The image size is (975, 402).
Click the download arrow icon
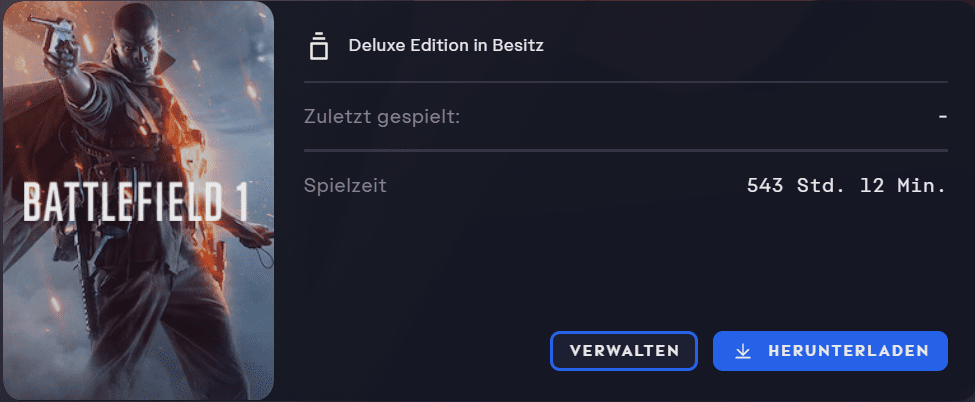(742, 351)
